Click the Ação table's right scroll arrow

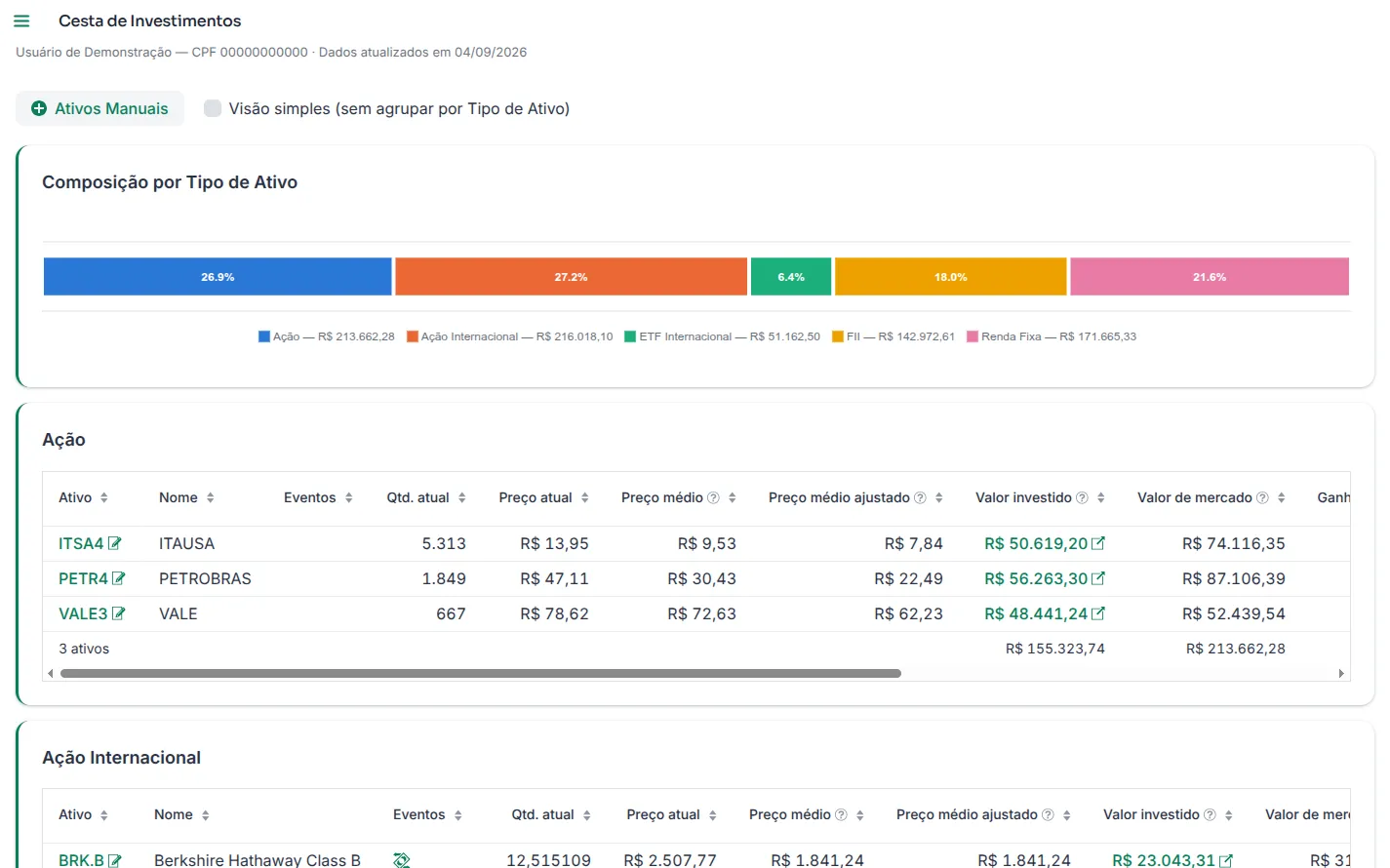pyautogui.click(x=1341, y=673)
